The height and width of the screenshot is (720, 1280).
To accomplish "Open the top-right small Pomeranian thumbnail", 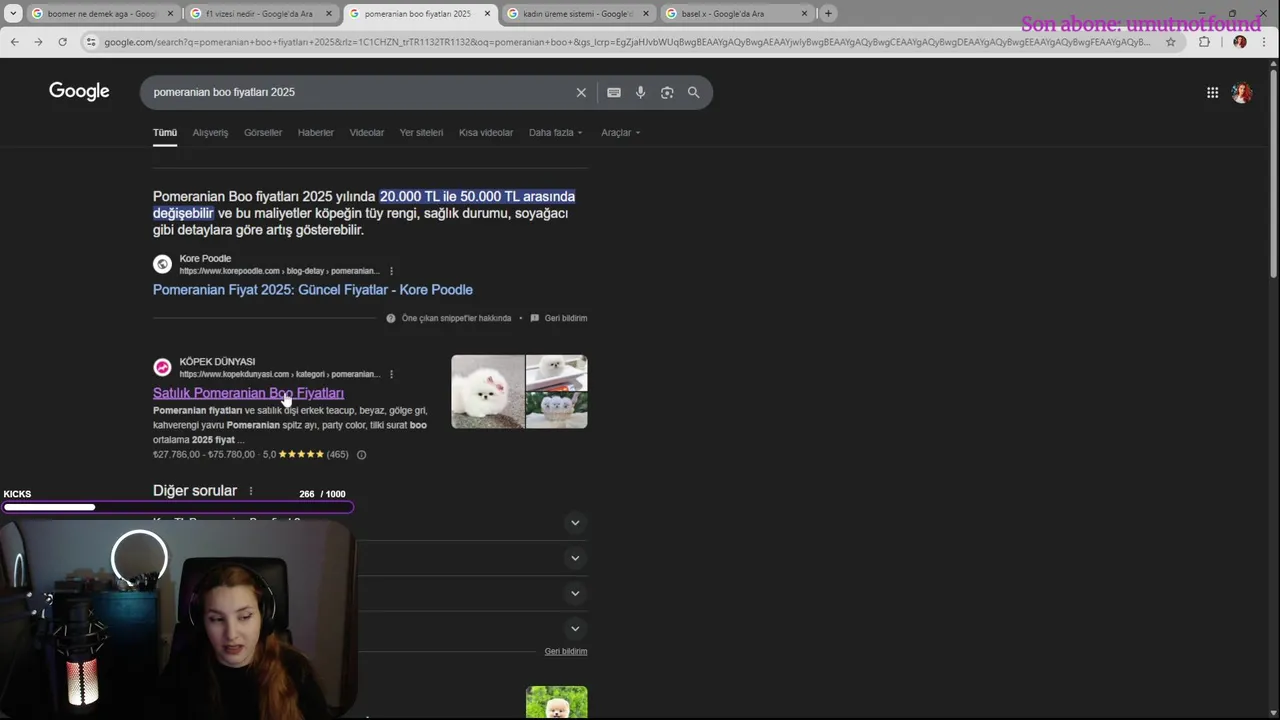I will coord(557,373).
